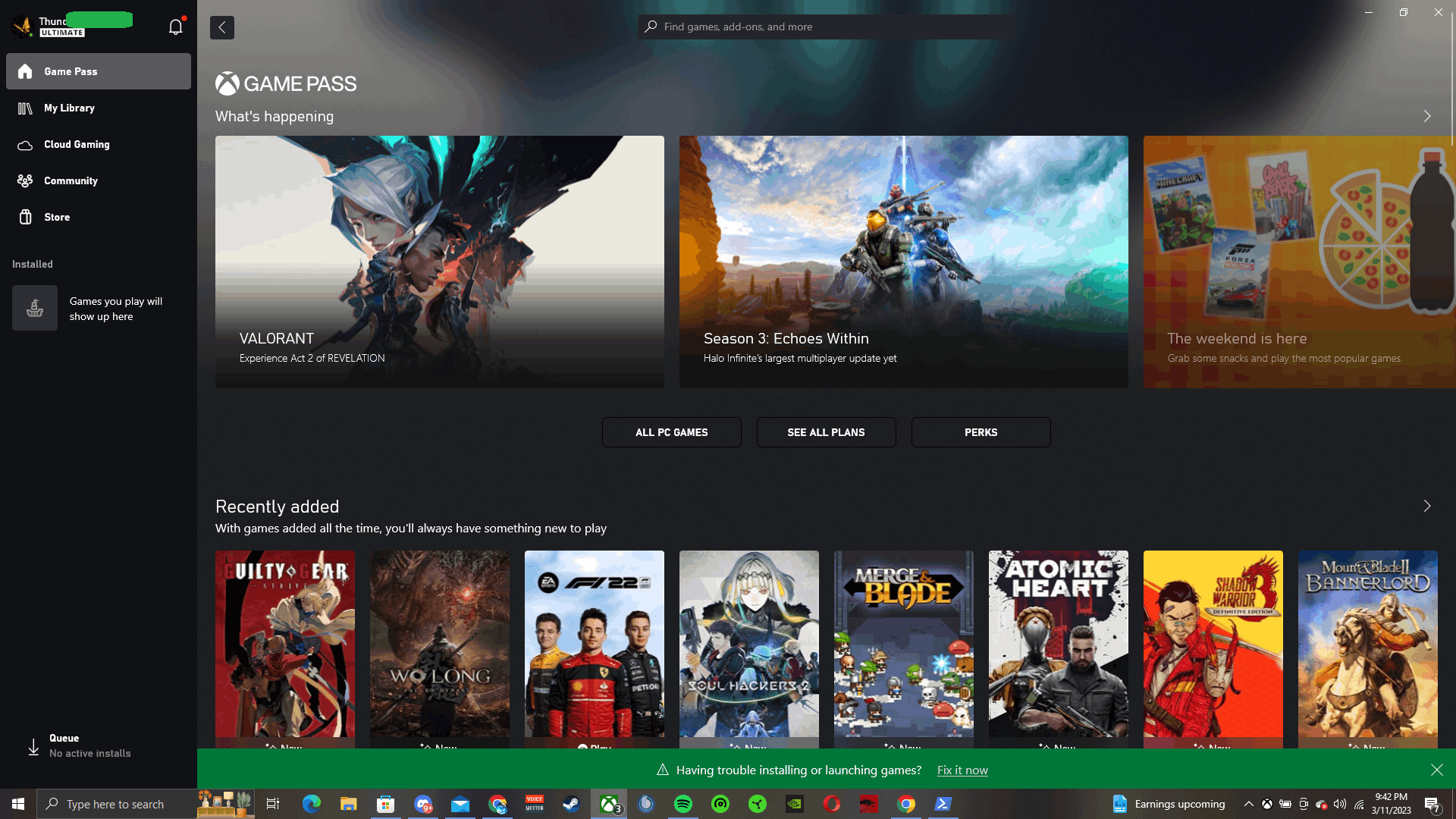This screenshot has width=1456, height=819.
Task: Open PowerShell from the taskbar
Action: (943, 804)
